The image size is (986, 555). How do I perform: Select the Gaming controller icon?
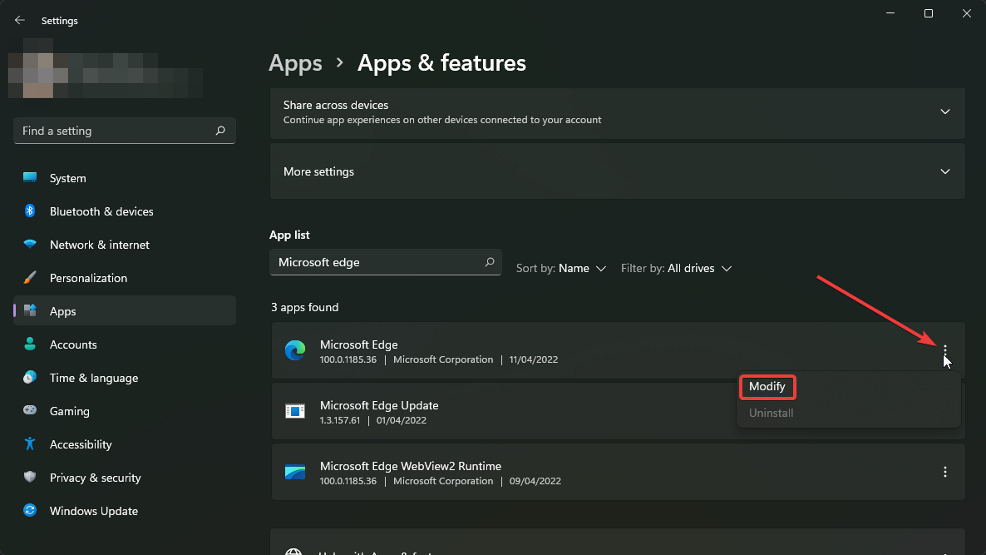30,410
